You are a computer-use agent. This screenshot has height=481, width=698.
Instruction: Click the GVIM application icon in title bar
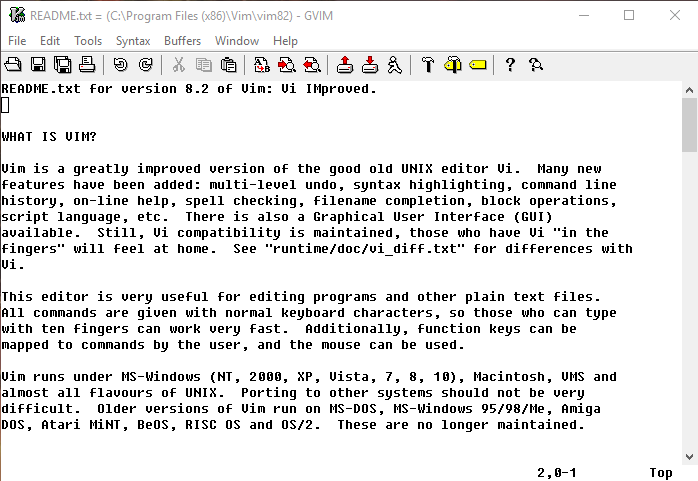[17, 15]
